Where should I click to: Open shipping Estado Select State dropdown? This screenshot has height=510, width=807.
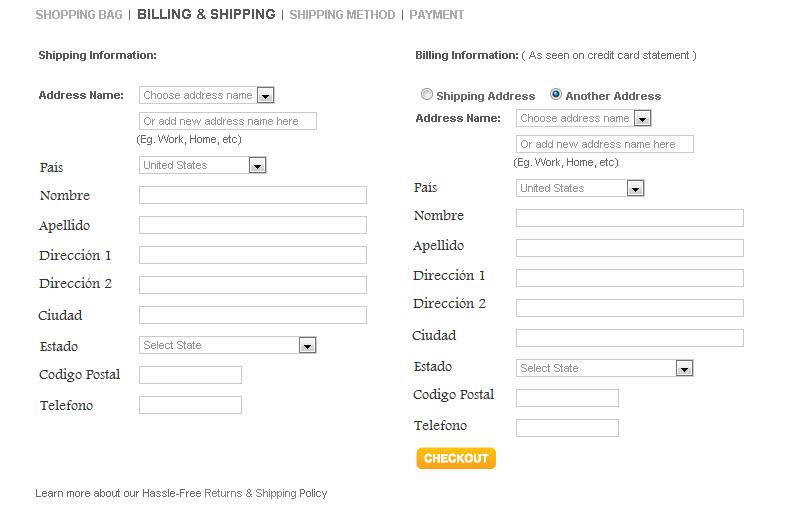tap(227, 346)
